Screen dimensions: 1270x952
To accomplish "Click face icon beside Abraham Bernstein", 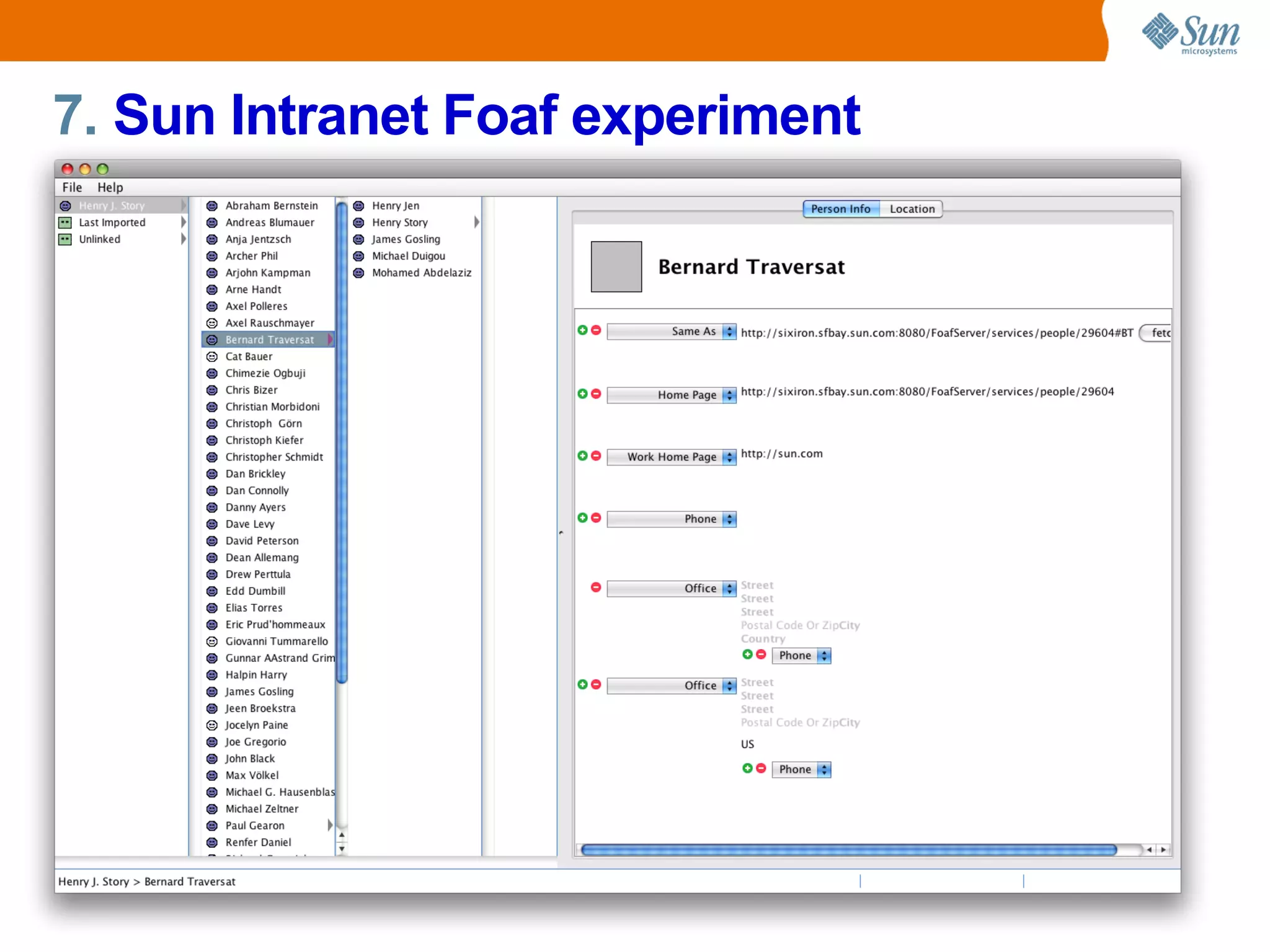I will point(212,206).
